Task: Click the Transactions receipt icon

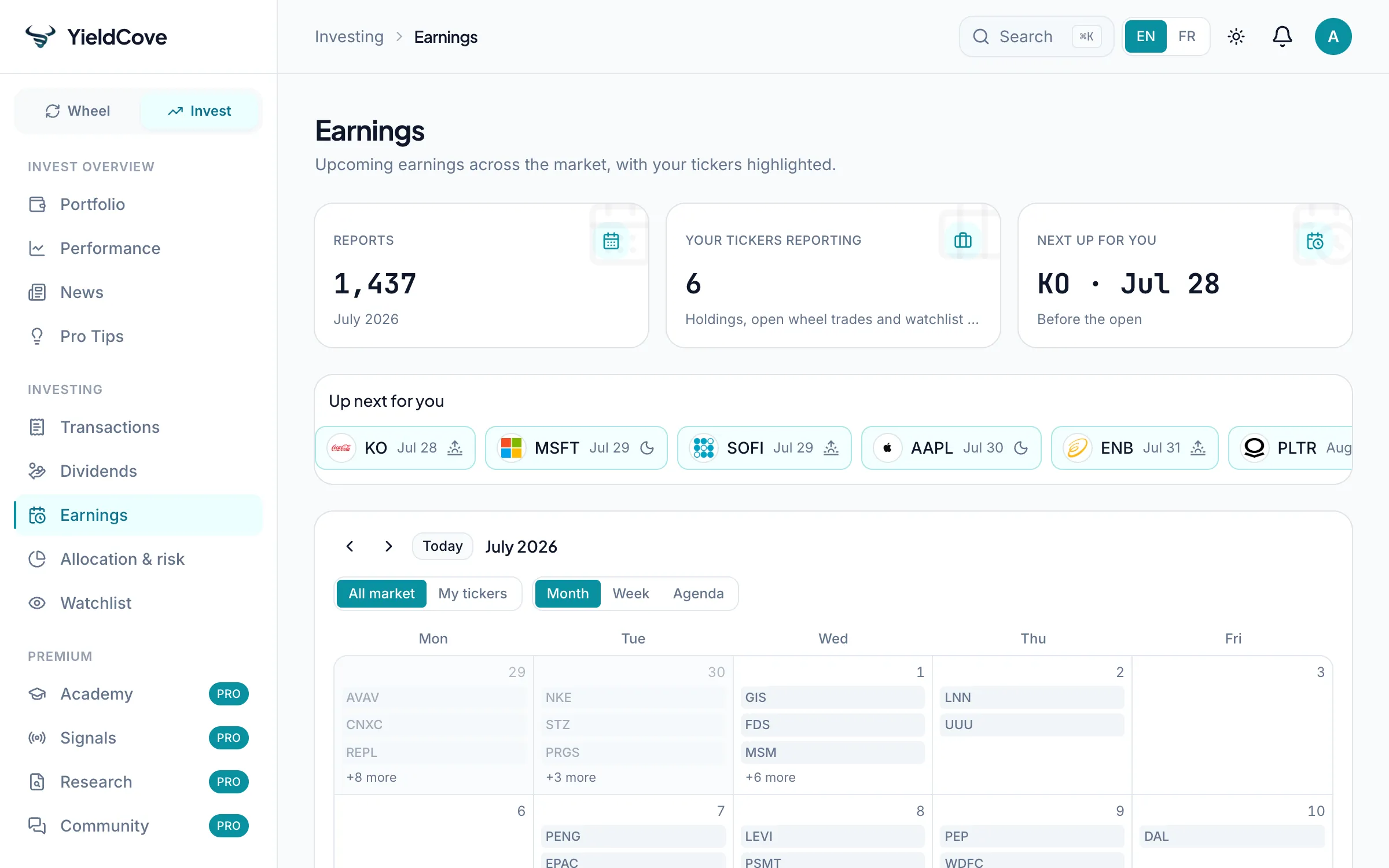Action: pos(37,427)
